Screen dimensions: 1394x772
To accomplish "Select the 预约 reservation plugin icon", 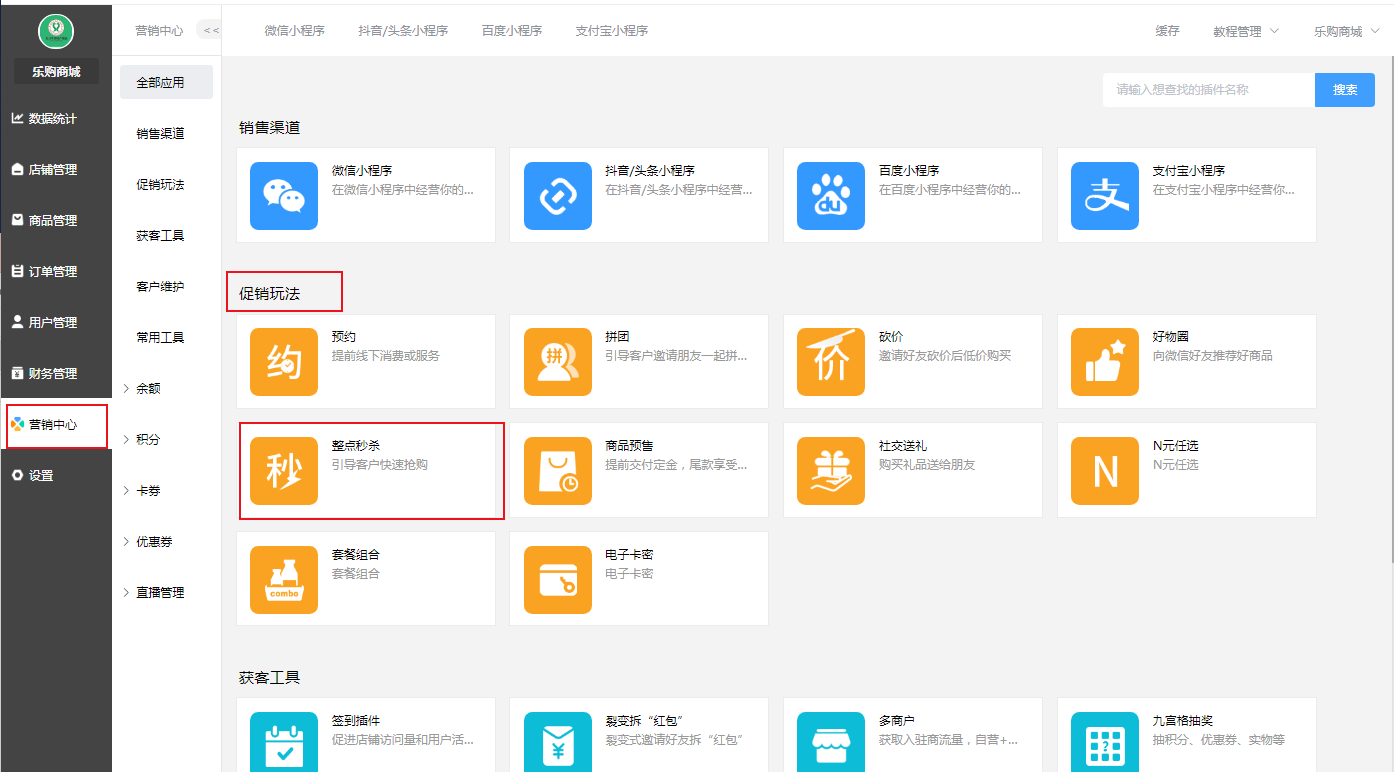I will pos(284,362).
